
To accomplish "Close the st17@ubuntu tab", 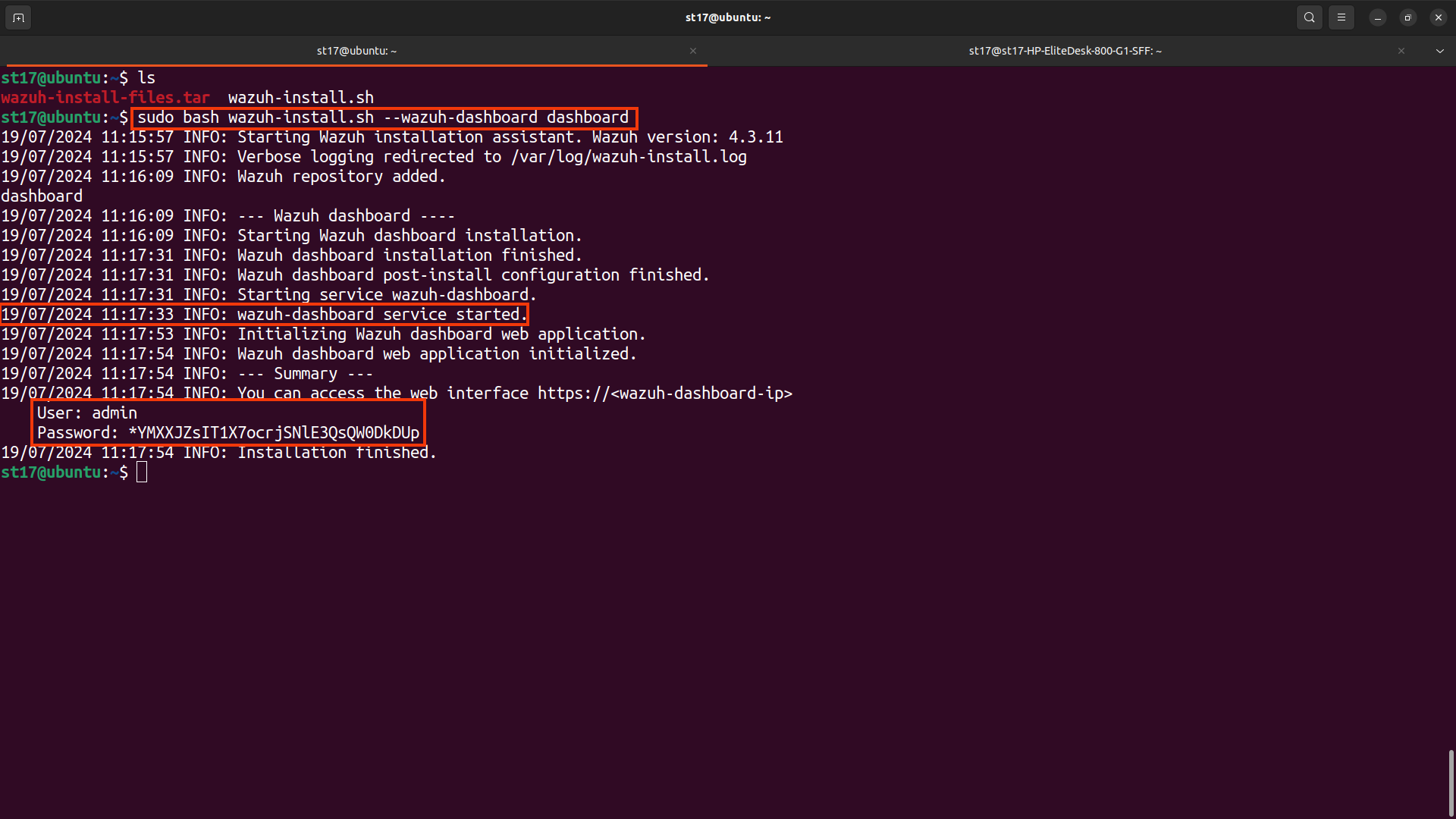I will tap(693, 51).
